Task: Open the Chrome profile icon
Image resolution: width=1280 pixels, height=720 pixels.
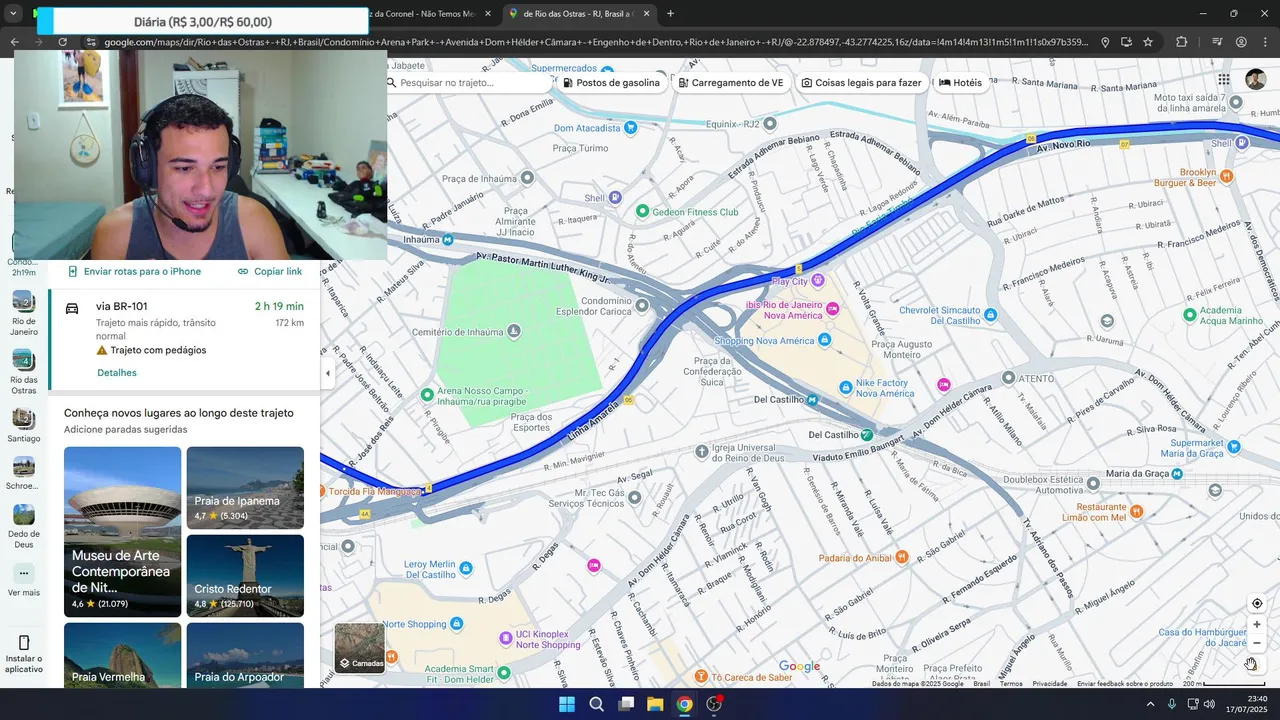Action: click(1241, 42)
